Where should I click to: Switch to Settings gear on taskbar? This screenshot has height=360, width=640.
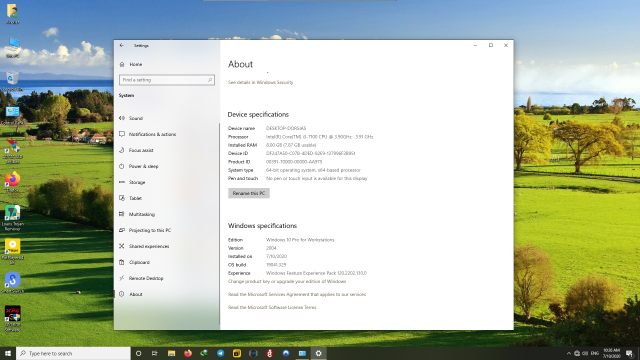318,353
